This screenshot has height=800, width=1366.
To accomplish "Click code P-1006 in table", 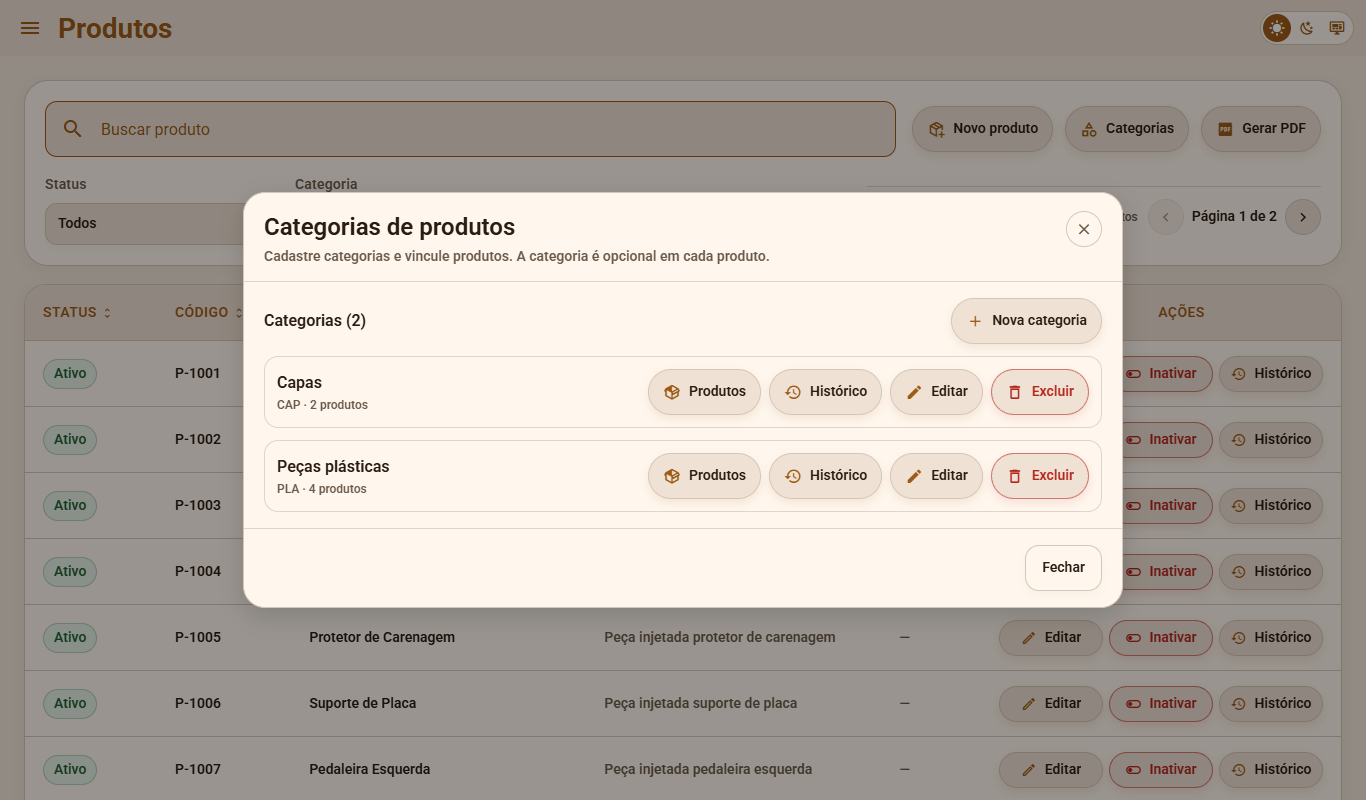I will [x=198, y=704].
